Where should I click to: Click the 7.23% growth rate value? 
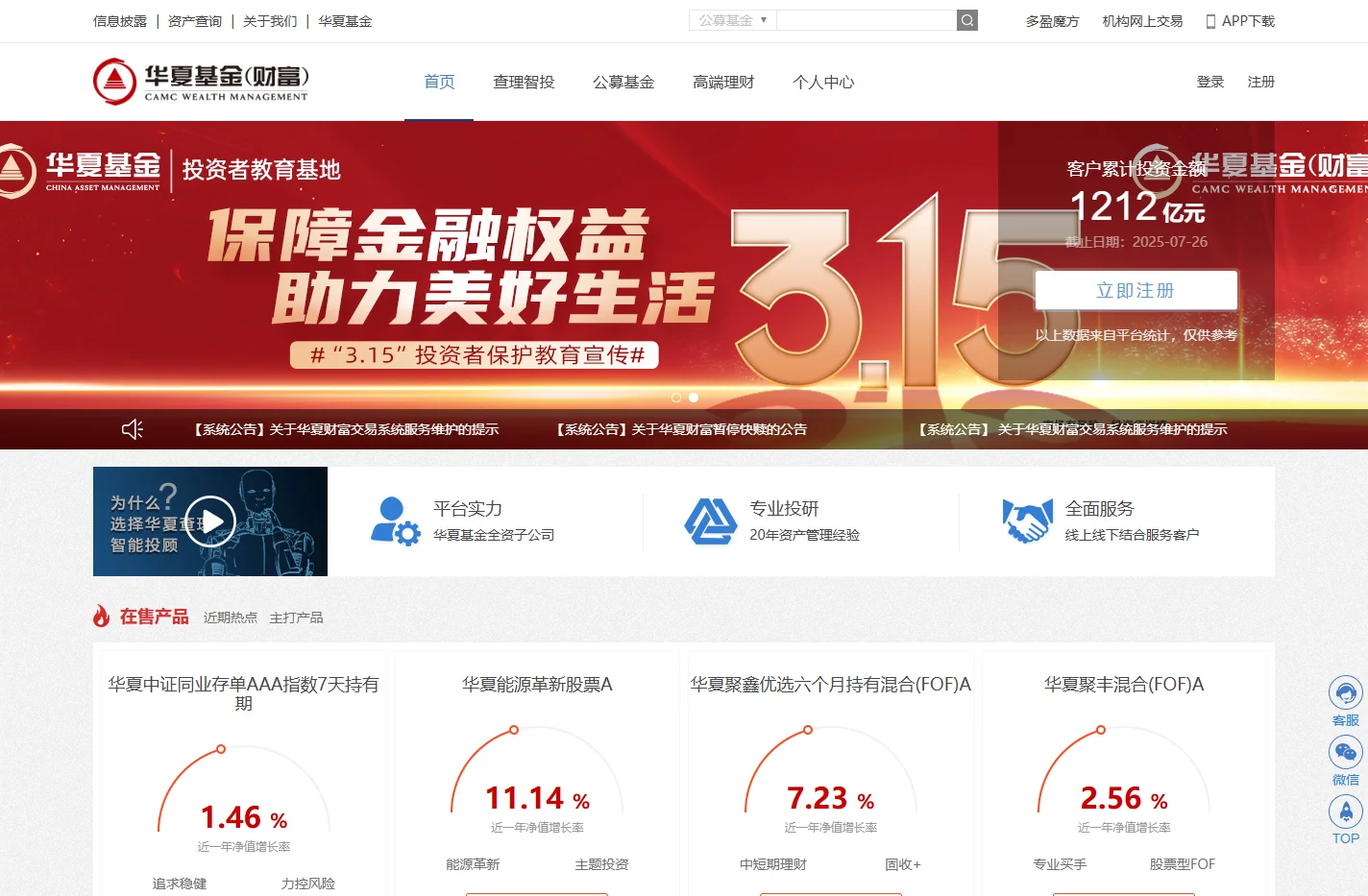831,798
